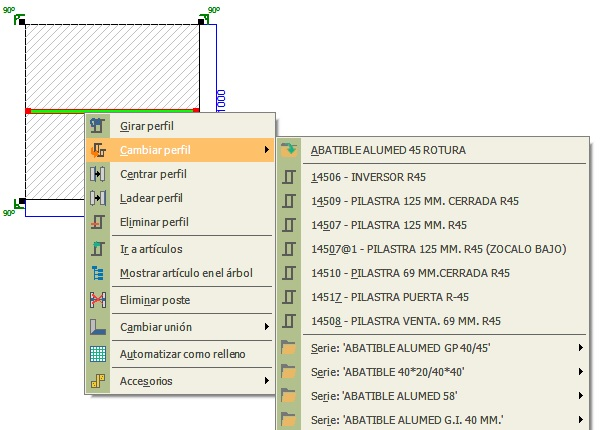
Task: Open Serie 'ABATIBLE 40*20/40*40' text
Action: (x=388, y=372)
